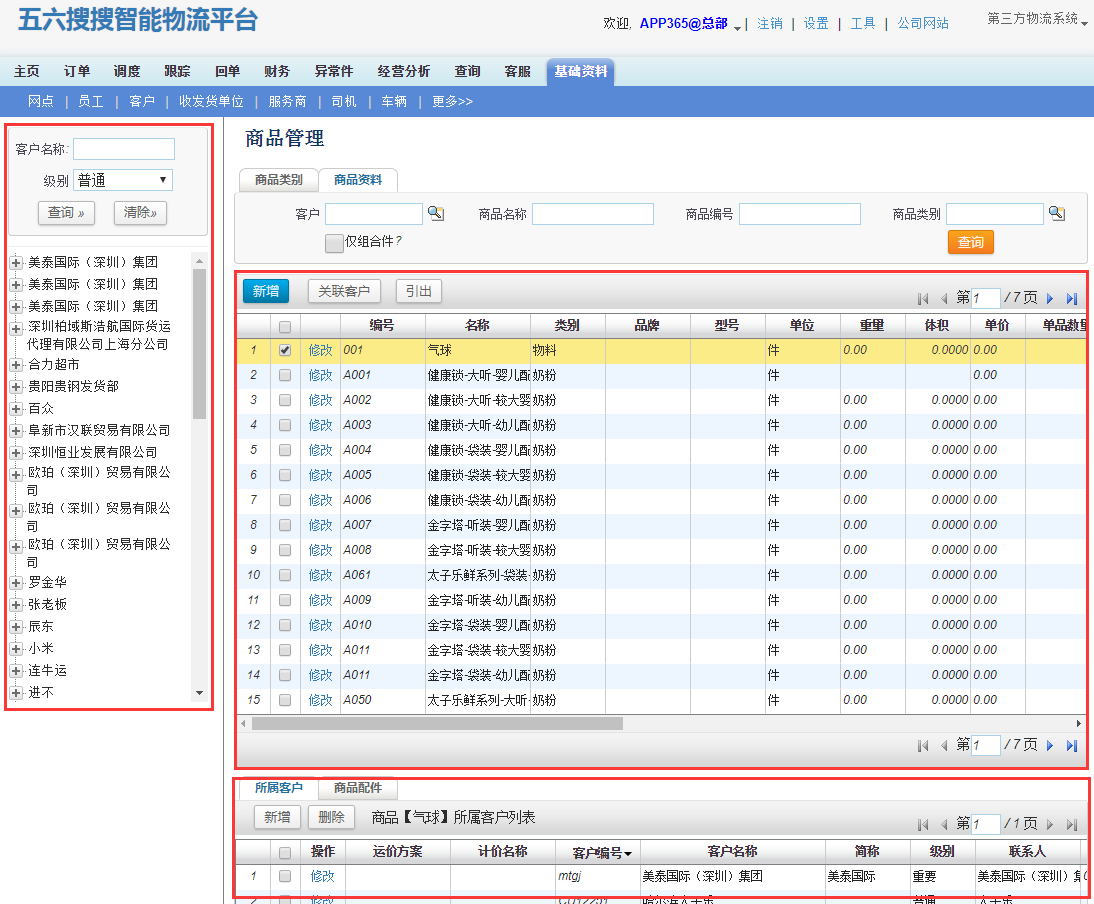This screenshot has width=1094, height=904.
Task: Click the customer lookup magnifier icon
Action: pos(435,213)
